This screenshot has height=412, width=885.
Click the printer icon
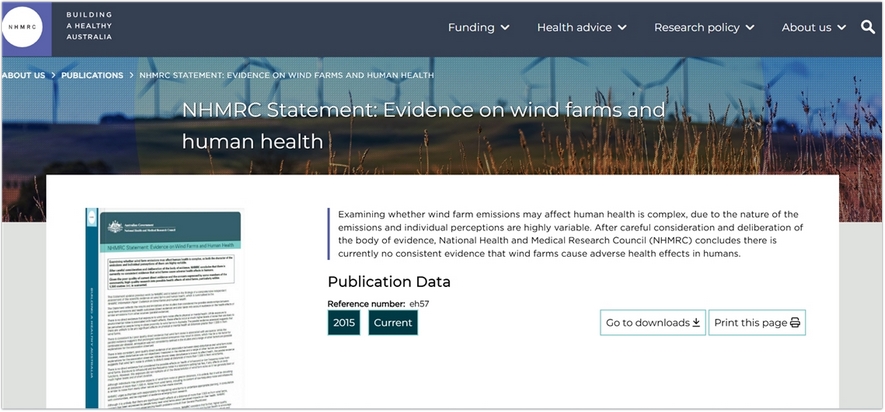(x=795, y=323)
